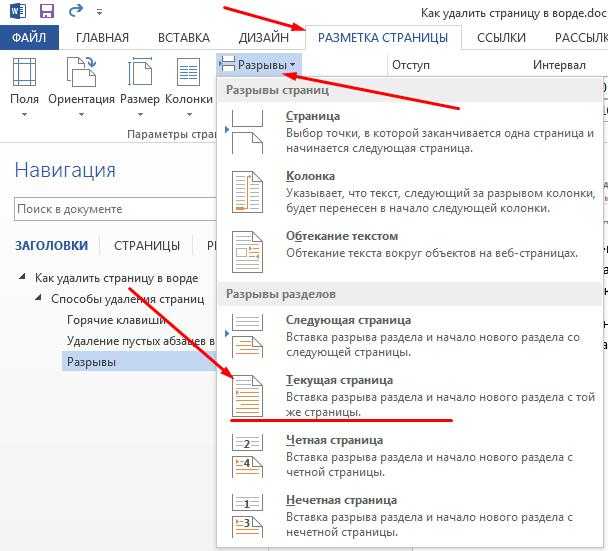Click the Нечетная страница section break icon

point(247,516)
